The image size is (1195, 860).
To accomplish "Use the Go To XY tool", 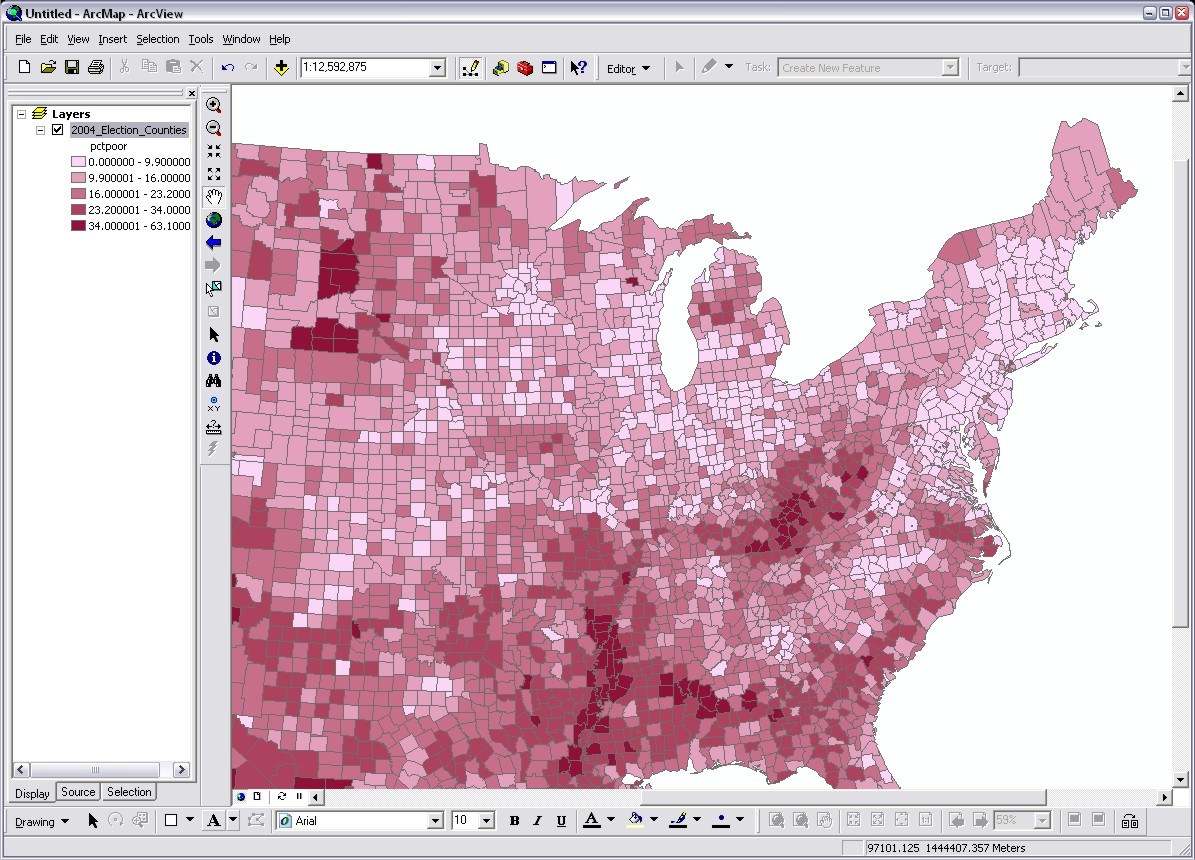I will [214, 404].
